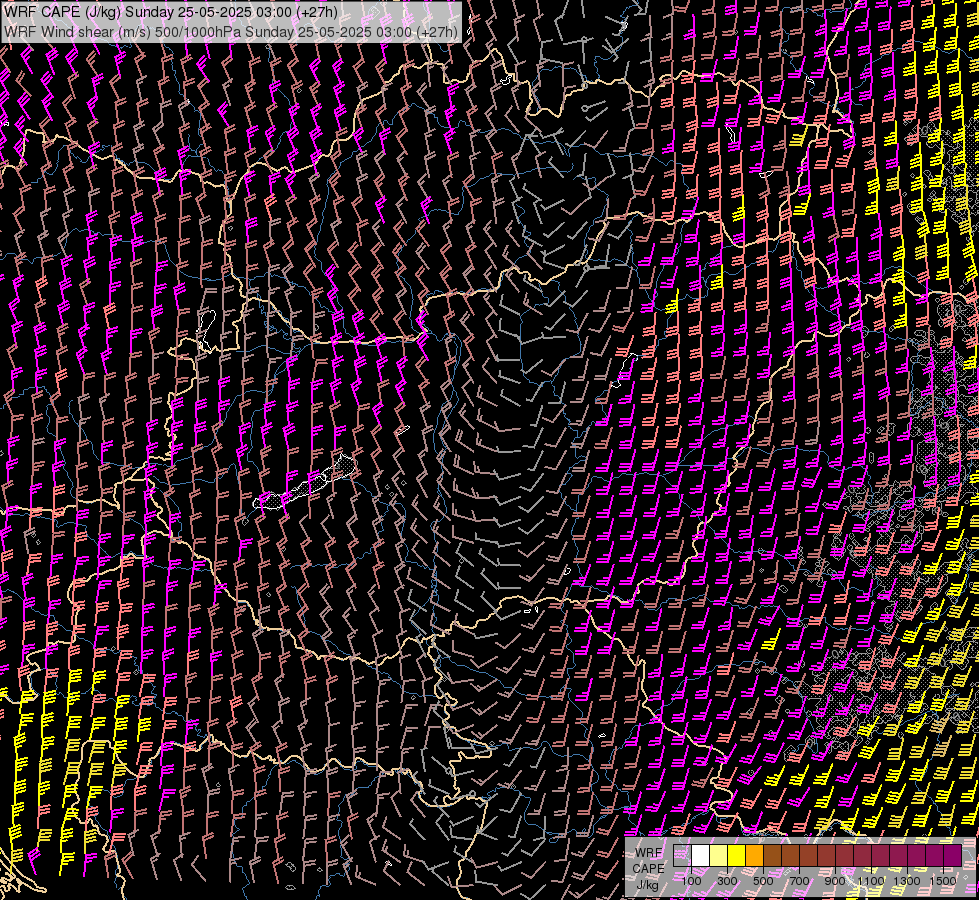Image resolution: width=979 pixels, height=900 pixels.
Task: Click the legend value 100
Action: click(691, 881)
